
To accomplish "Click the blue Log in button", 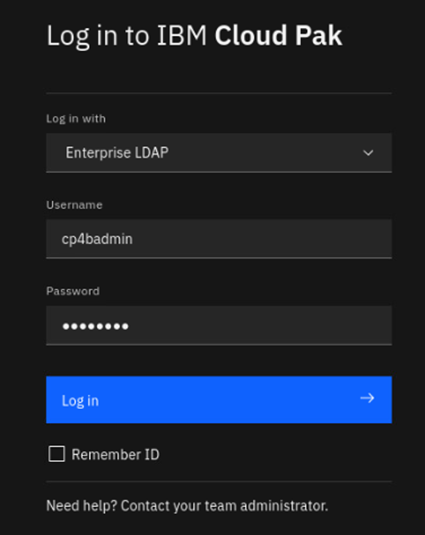I will [219, 400].
